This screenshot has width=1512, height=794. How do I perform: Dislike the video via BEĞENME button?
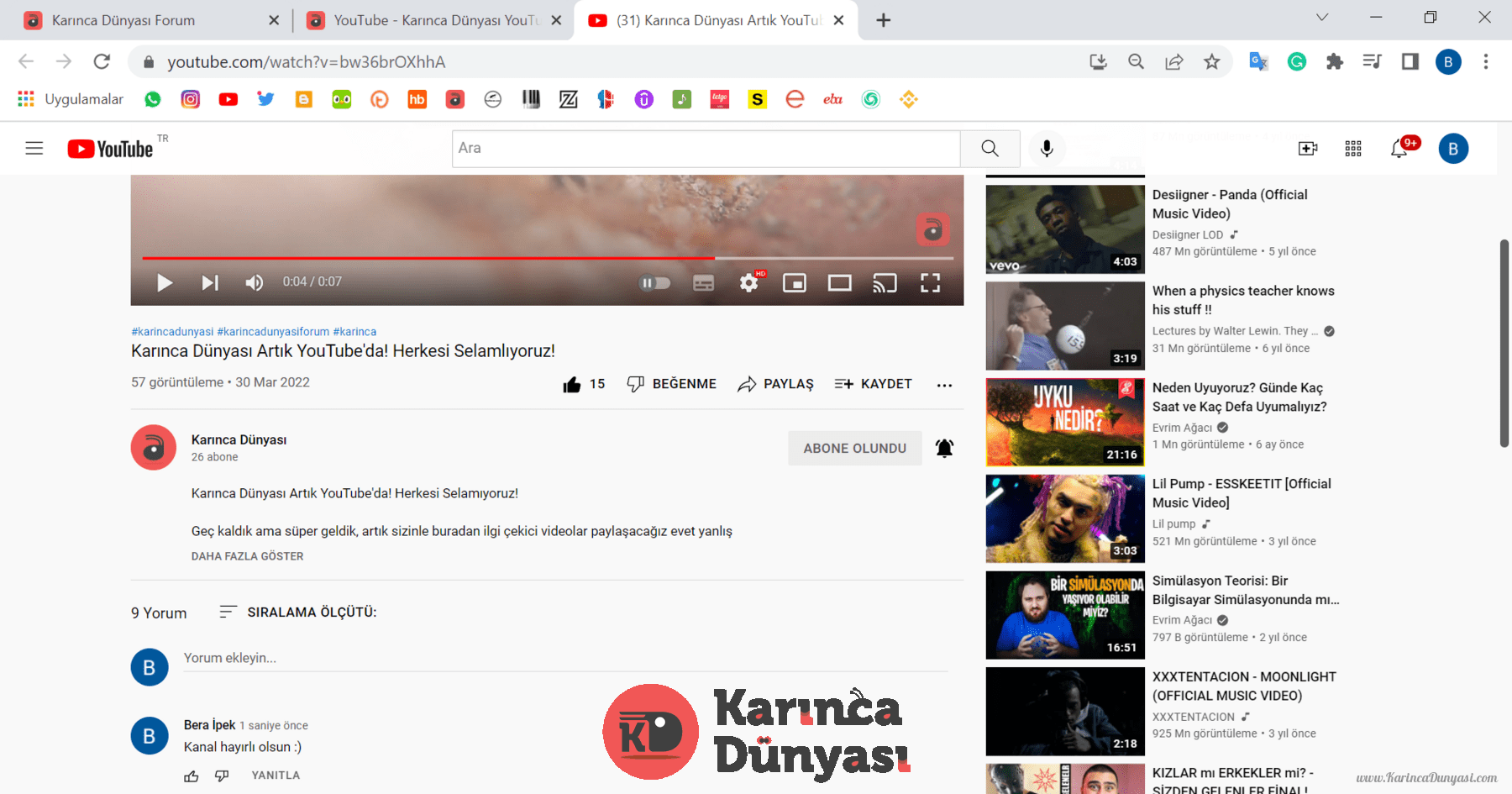point(672,384)
